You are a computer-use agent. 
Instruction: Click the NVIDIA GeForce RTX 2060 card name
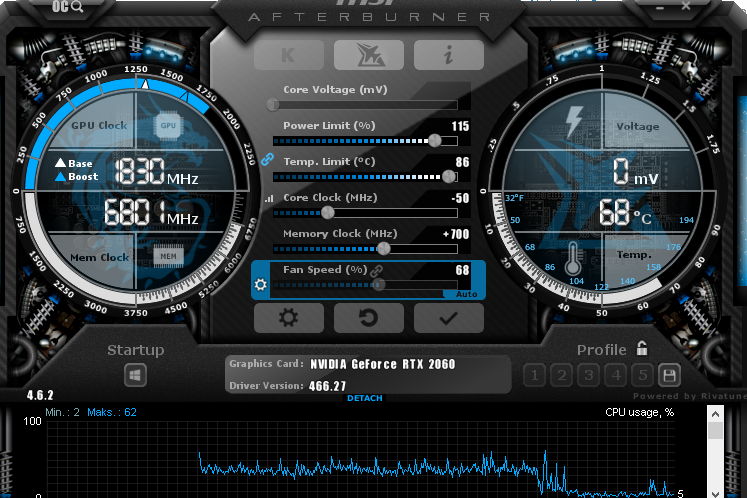click(x=383, y=365)
